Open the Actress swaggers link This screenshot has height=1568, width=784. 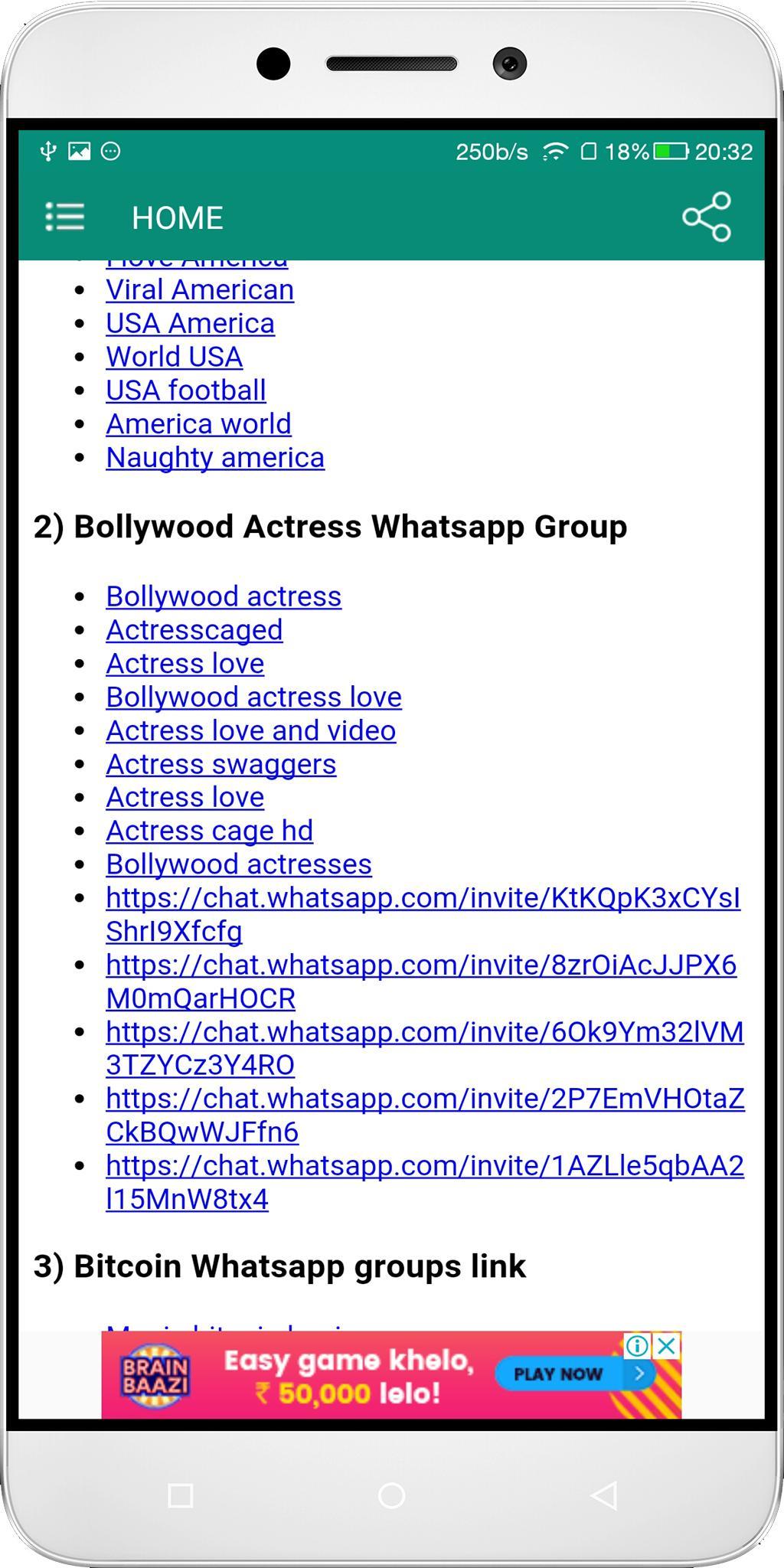[221, 764]
